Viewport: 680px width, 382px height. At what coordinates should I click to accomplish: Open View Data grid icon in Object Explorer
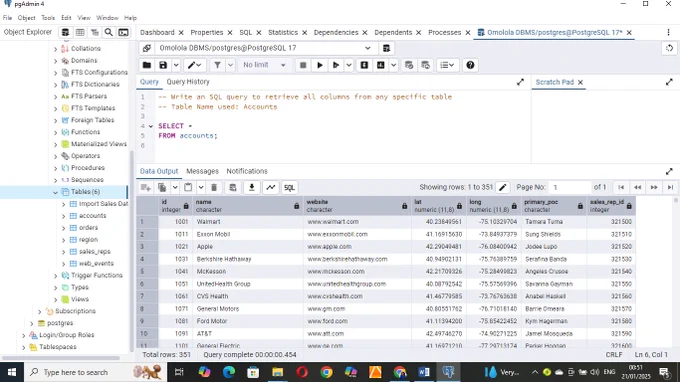point(80,33)
